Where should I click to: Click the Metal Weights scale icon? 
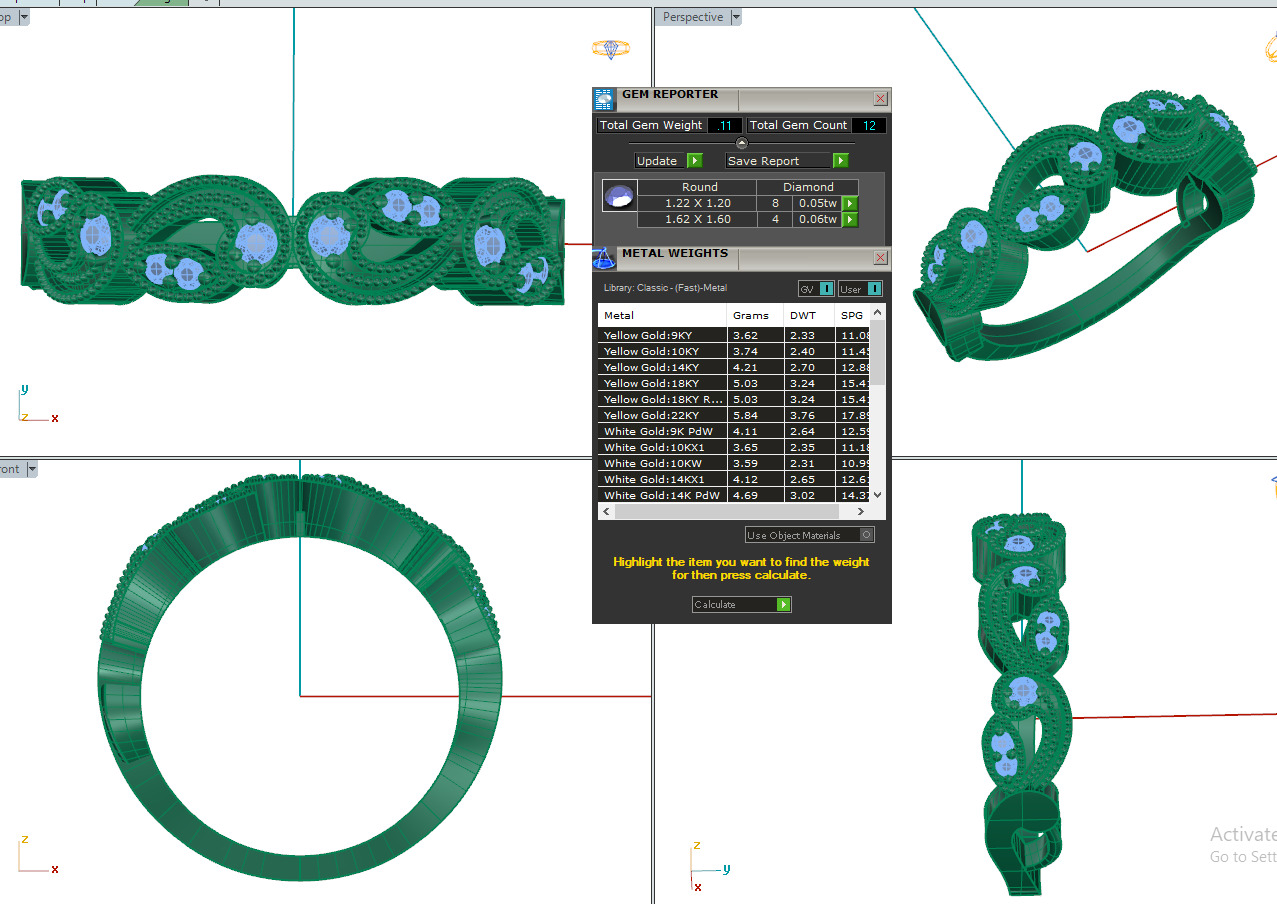pyautogui.click(x=603, y=258)
